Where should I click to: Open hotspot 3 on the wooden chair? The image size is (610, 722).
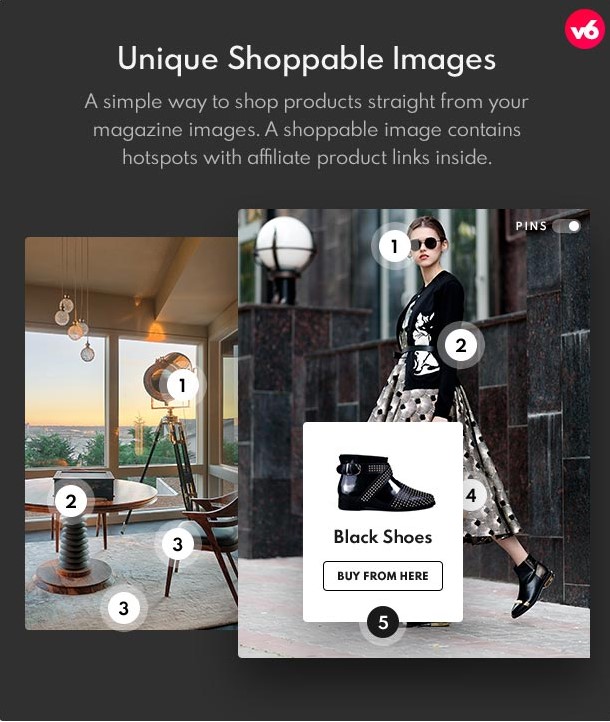[x=178, y=545]
